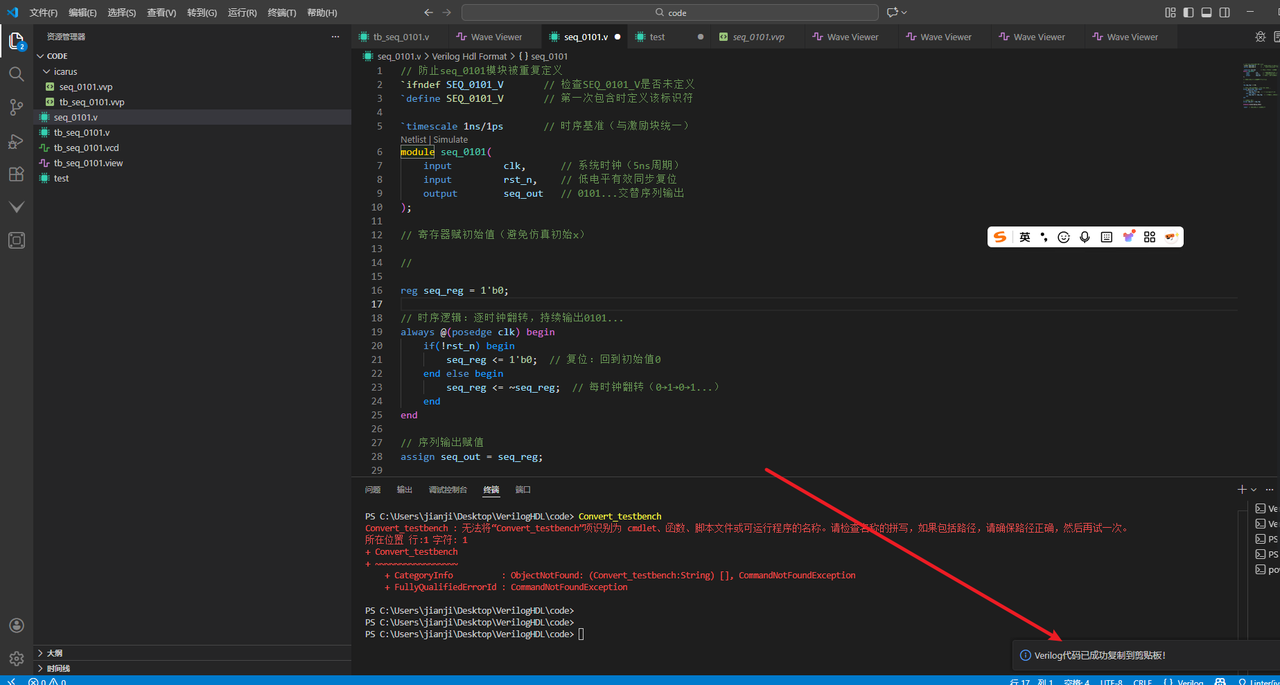Open the Extensions view

coord(16,174)
